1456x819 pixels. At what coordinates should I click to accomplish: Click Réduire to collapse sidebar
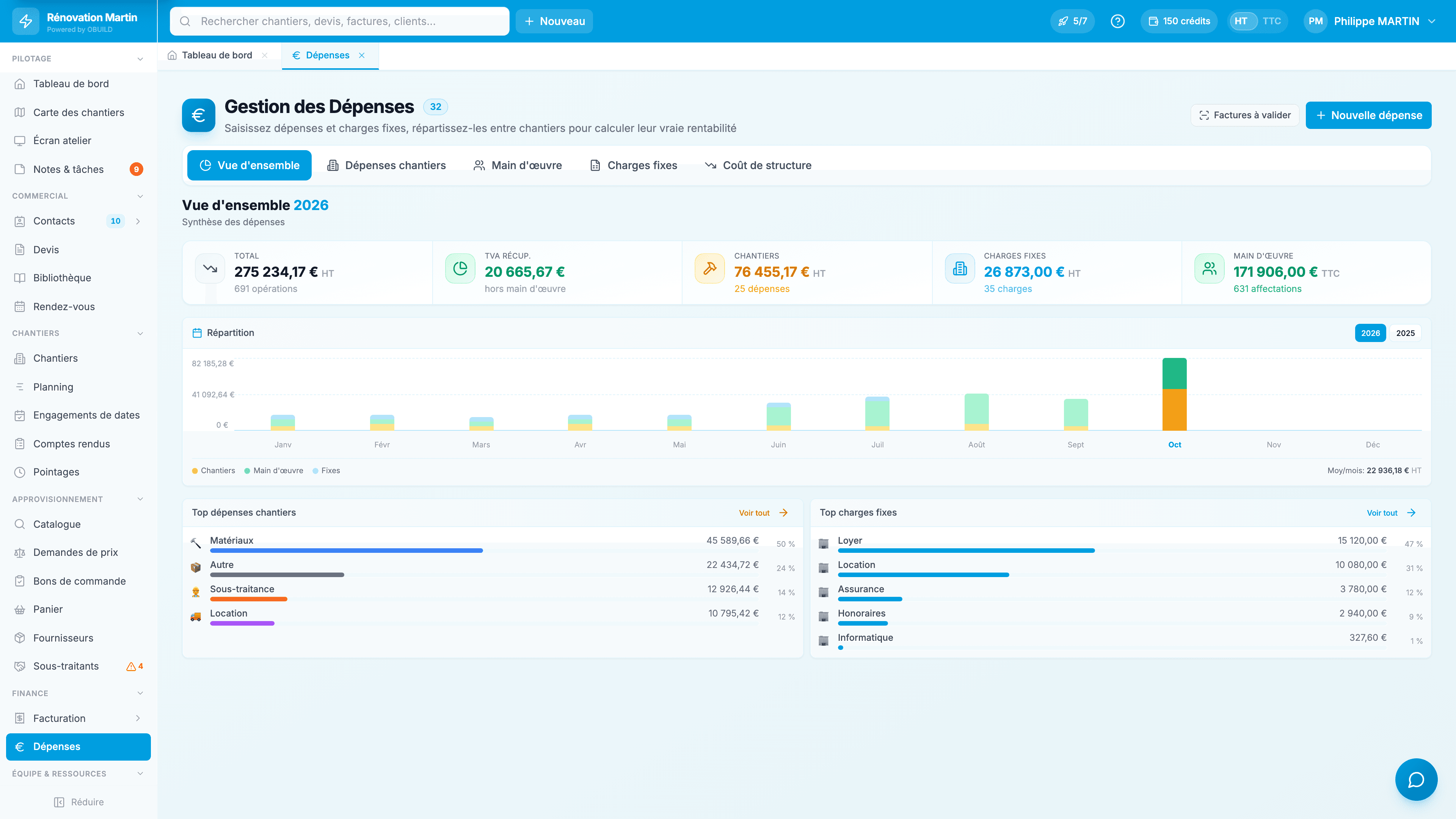pyautogui.click(x=78, y=802)
